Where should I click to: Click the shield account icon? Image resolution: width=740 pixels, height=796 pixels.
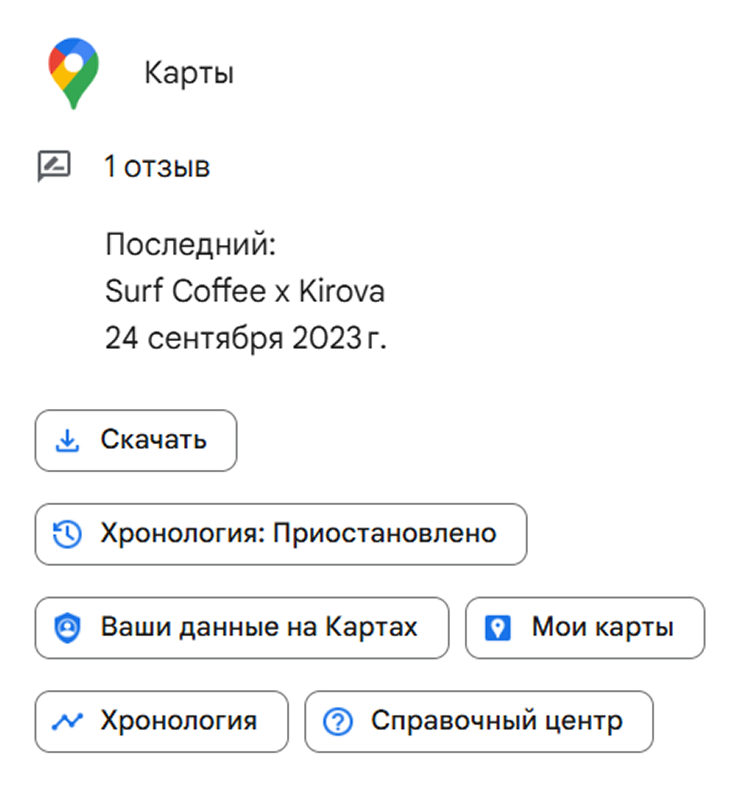pyautogui.click(x=67, y=628)
